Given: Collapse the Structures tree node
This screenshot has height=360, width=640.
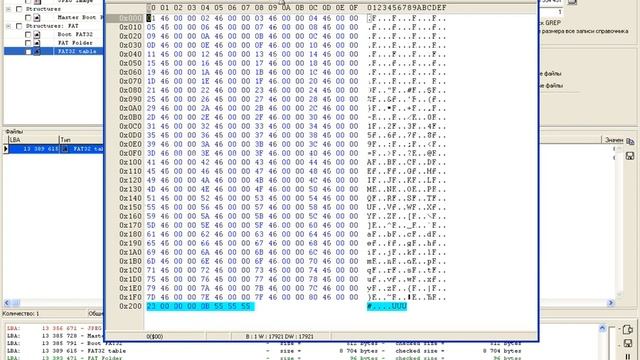Looking at the screenshot, I should [8, 9].
